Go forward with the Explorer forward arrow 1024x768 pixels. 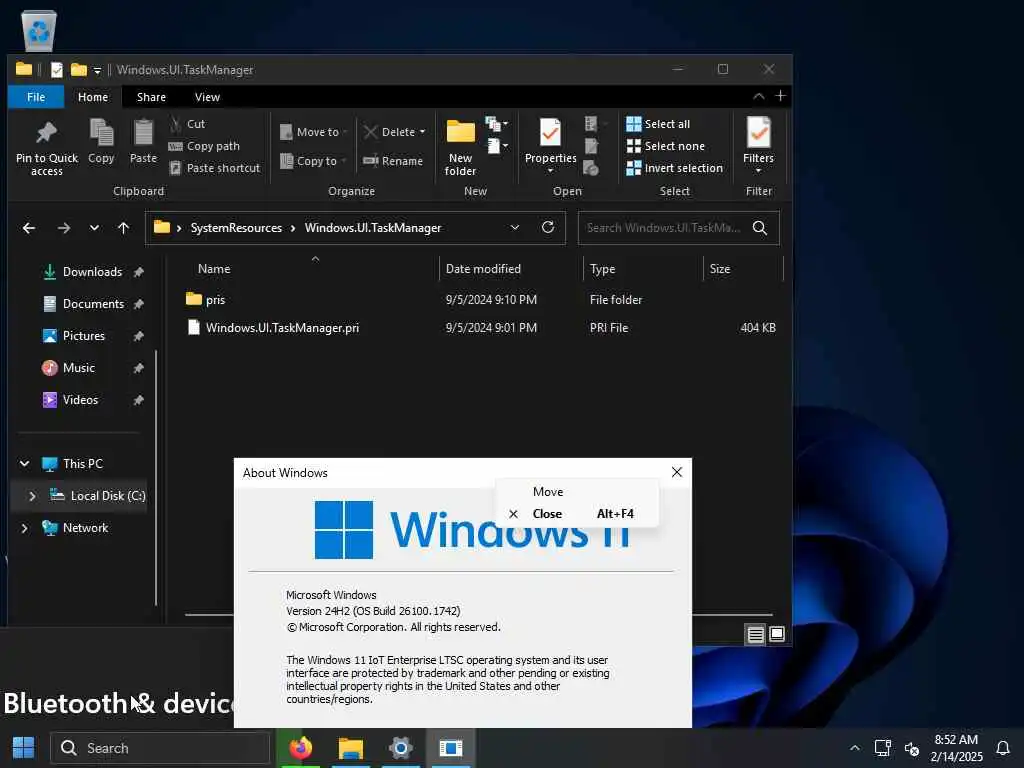coord(63,228)
